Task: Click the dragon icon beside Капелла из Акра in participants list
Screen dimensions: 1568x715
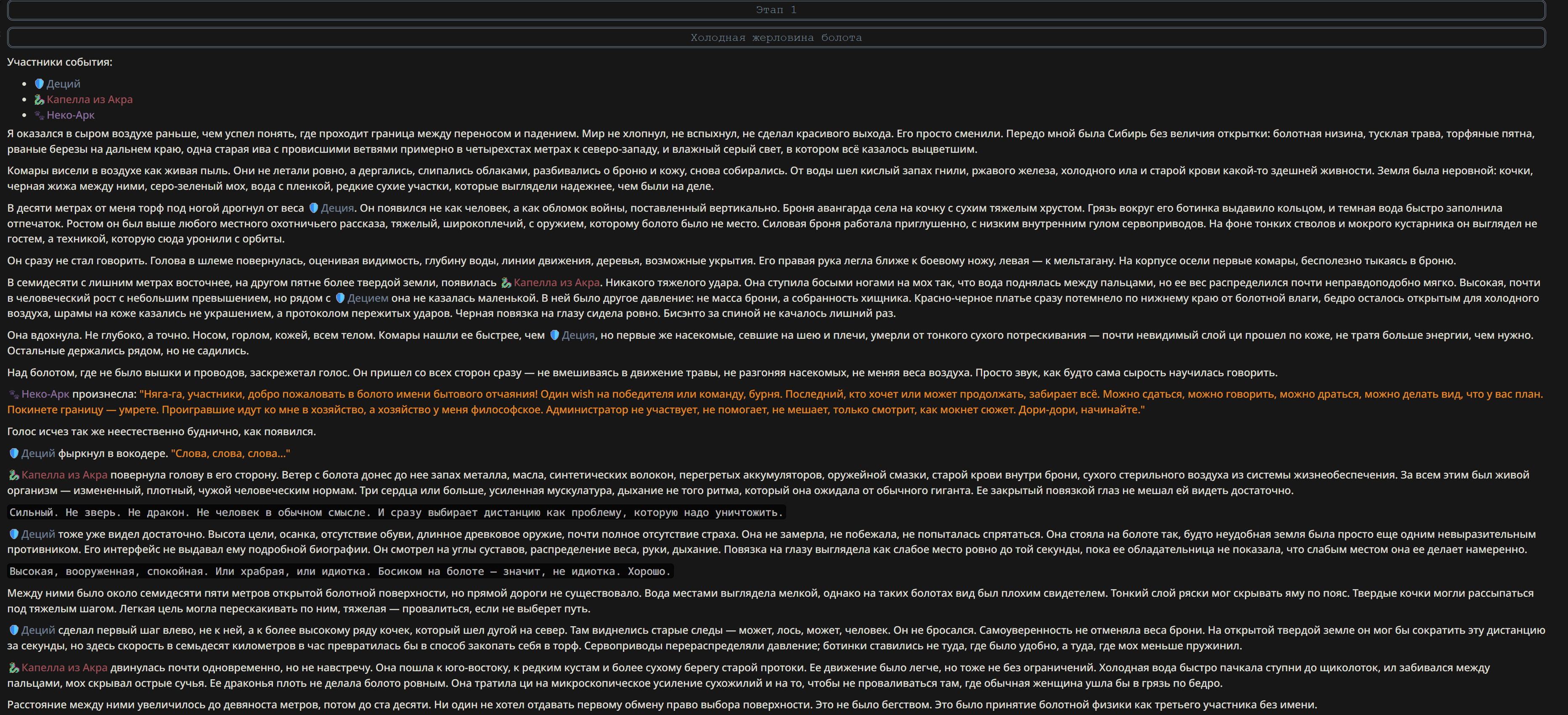Action: click(x=39, y=99)
